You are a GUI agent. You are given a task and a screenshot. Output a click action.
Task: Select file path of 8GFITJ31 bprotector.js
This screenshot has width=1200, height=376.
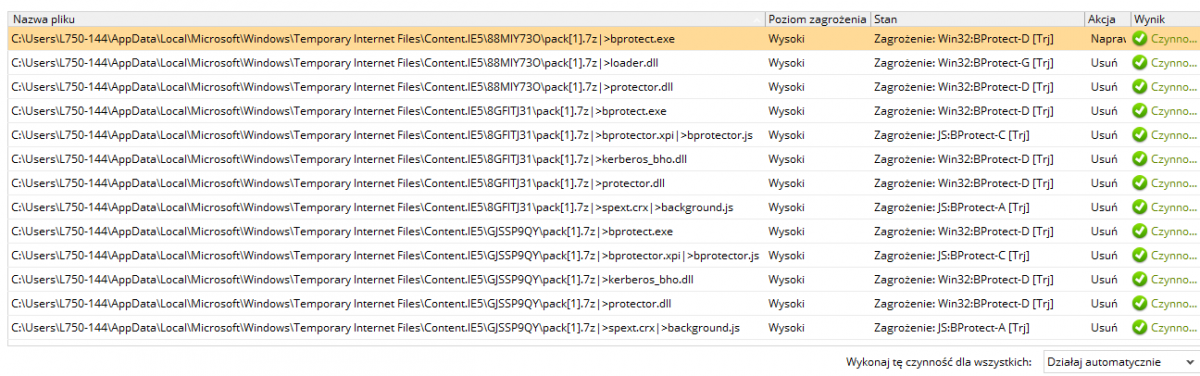pos(382,134)
